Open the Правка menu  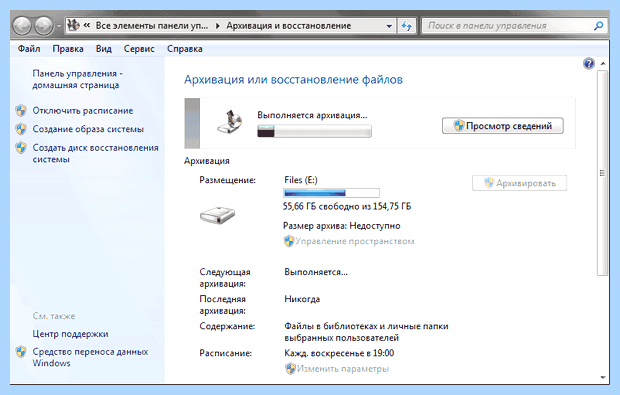68,49
